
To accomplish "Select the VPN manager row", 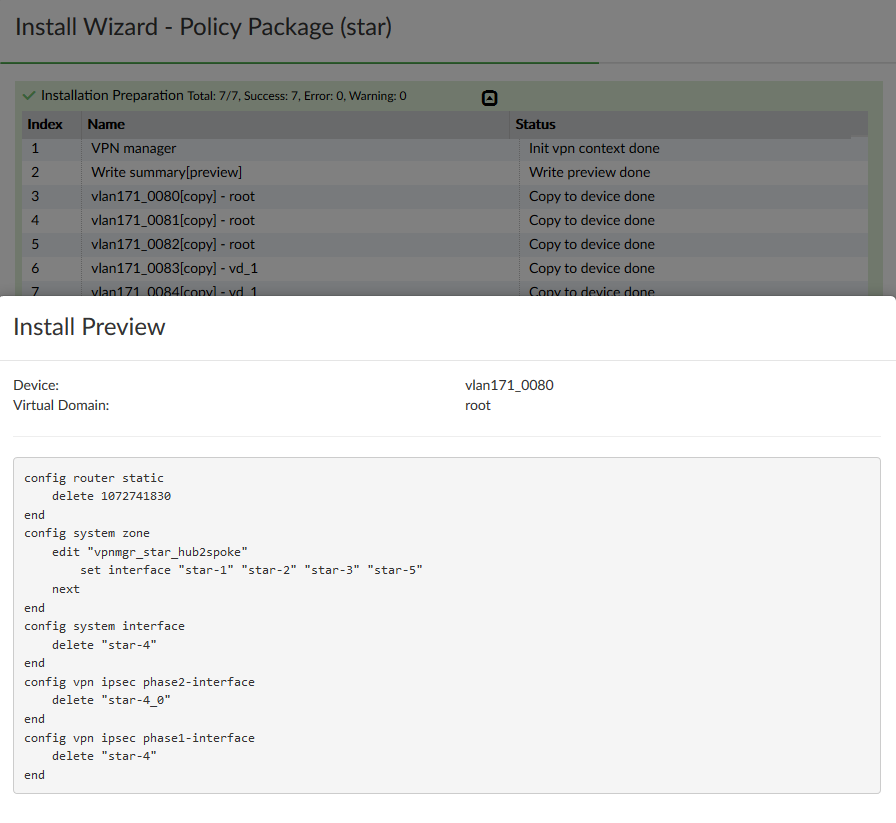I will pos(133,149).
